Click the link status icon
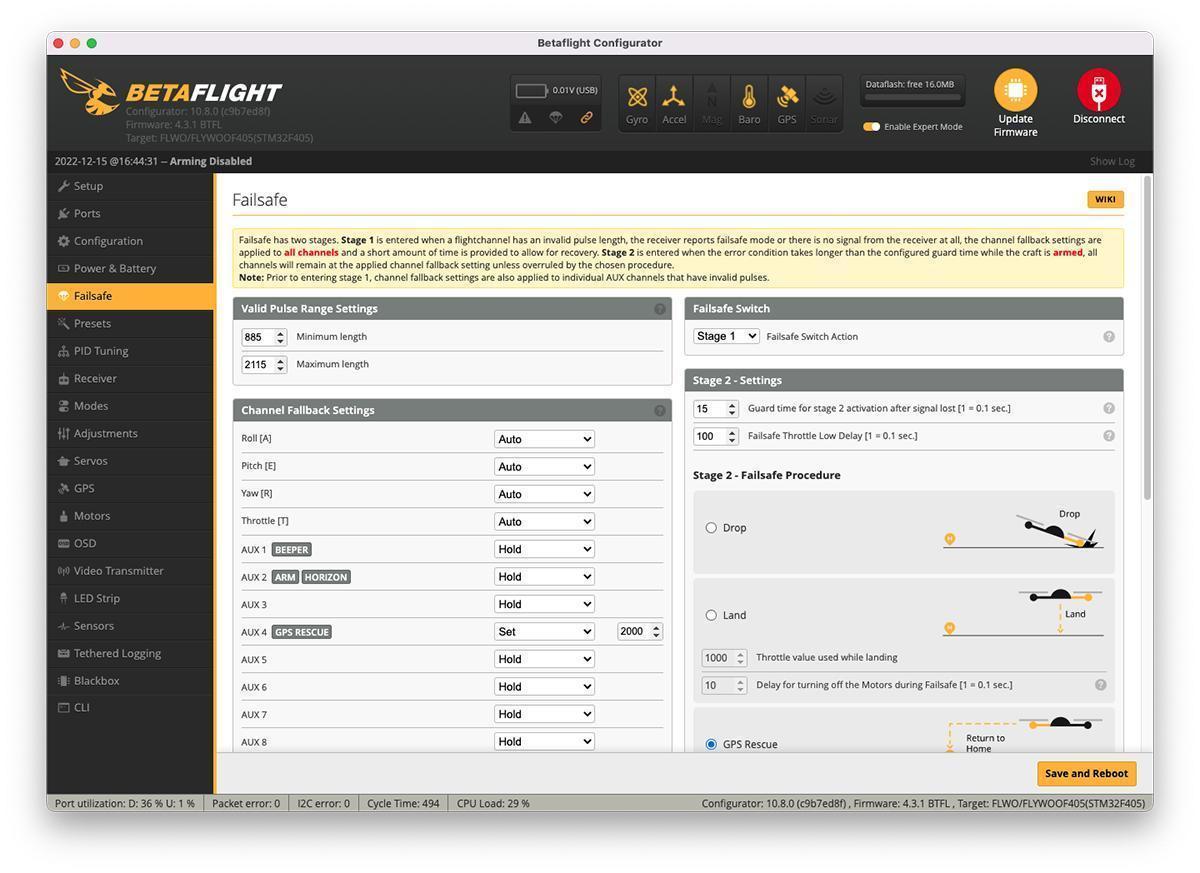The height and width of the screenshot is (873, 1200). 587,118
